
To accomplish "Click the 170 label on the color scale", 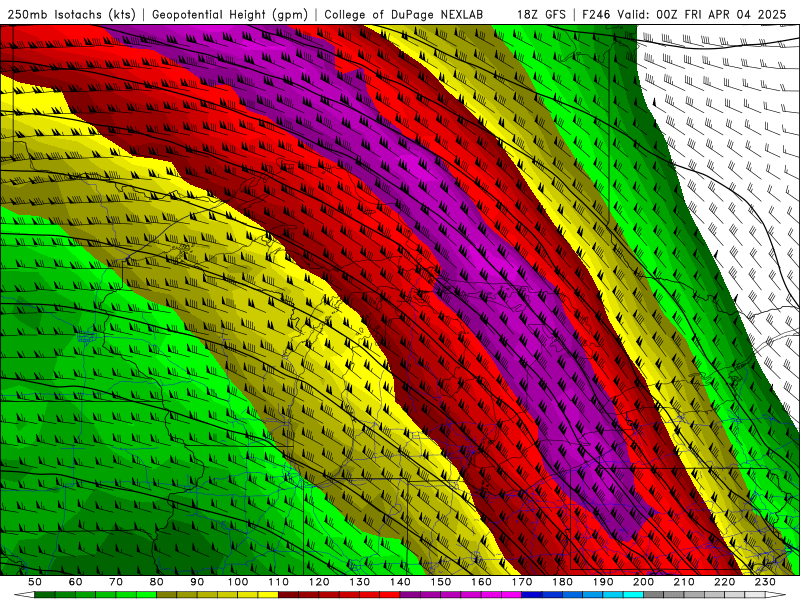I will pyautogui.click(x=522, y=582).
